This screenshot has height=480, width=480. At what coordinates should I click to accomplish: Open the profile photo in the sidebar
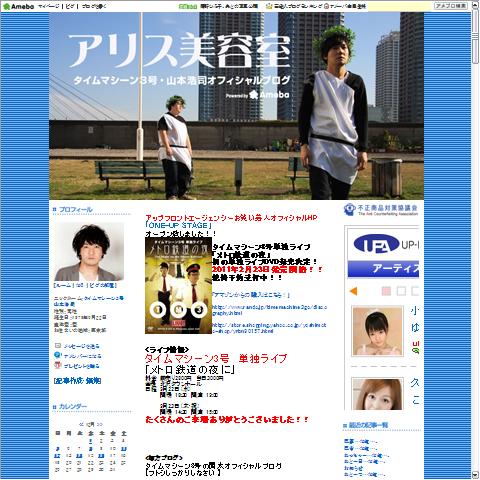coord(89,252)
